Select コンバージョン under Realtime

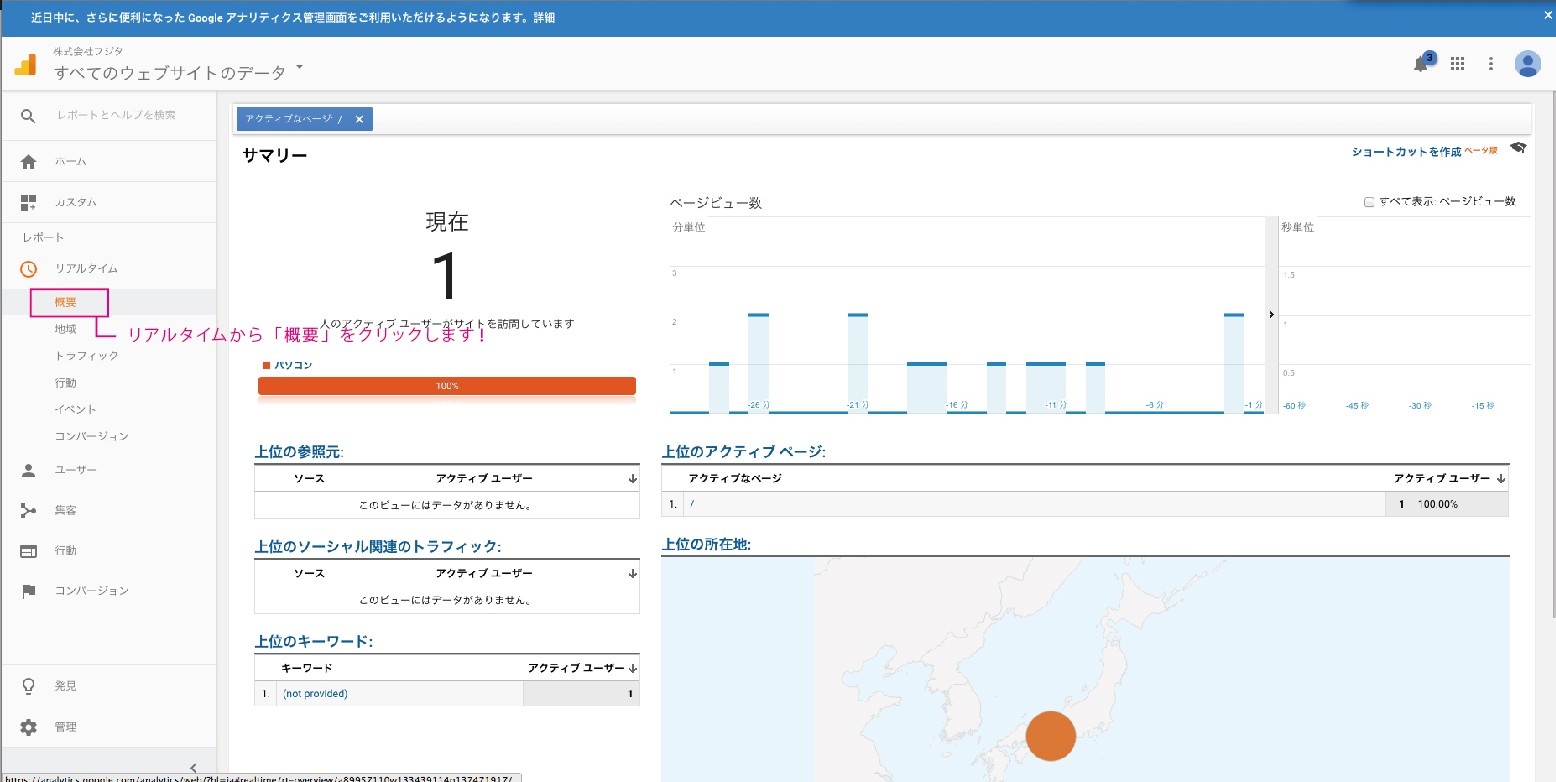[x=92, y=437]
